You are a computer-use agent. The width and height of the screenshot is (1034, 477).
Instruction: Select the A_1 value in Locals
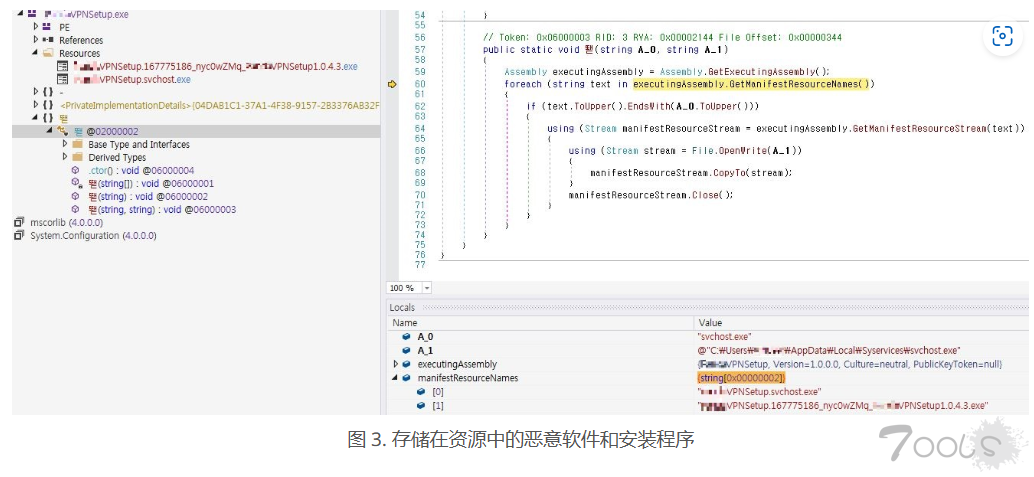coord(828,351)
